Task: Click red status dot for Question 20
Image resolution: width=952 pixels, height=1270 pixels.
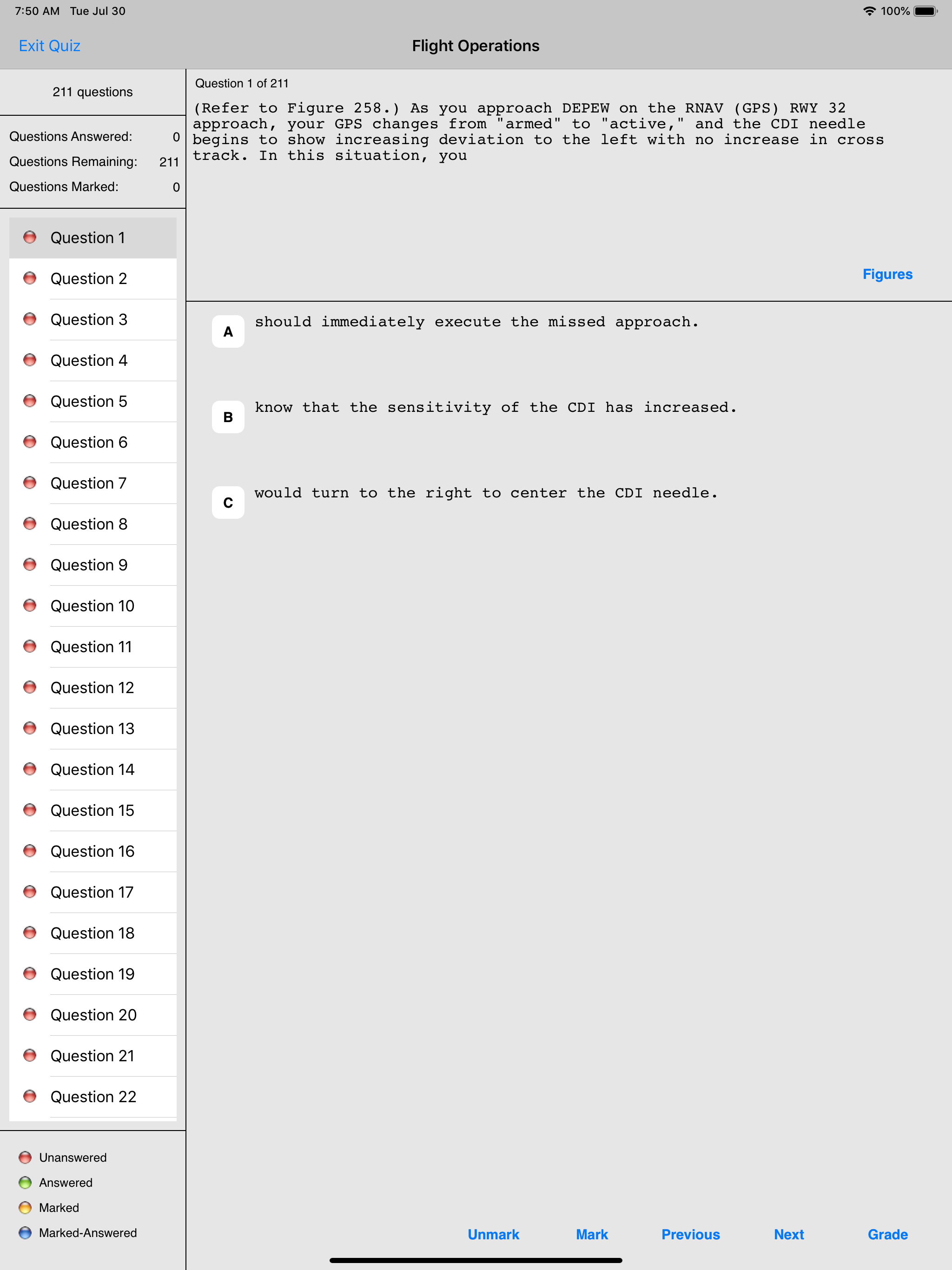Action: tap(30, 1014)
